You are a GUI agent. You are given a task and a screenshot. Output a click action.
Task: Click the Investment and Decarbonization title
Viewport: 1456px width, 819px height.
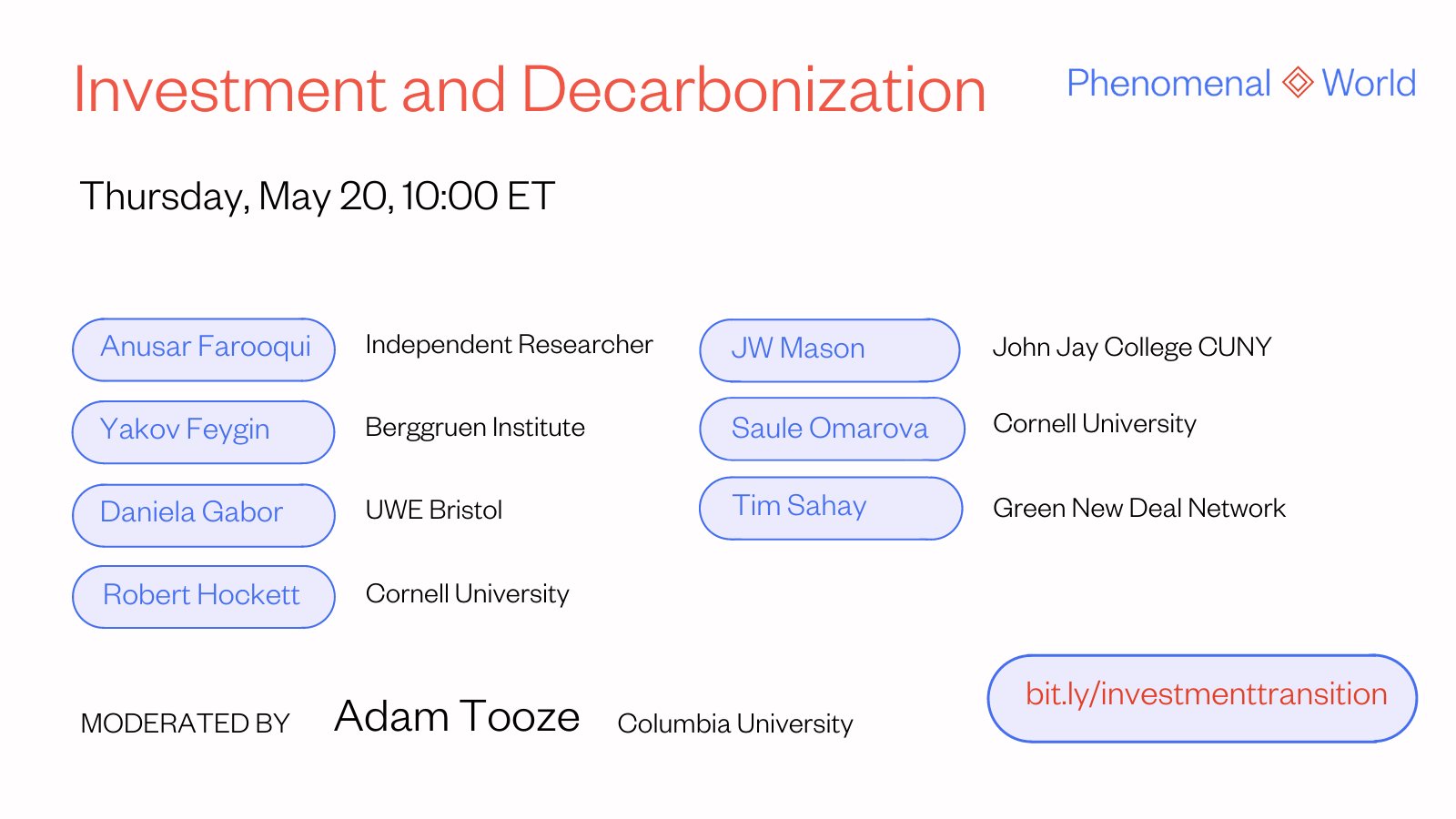[x=530, y=90]
